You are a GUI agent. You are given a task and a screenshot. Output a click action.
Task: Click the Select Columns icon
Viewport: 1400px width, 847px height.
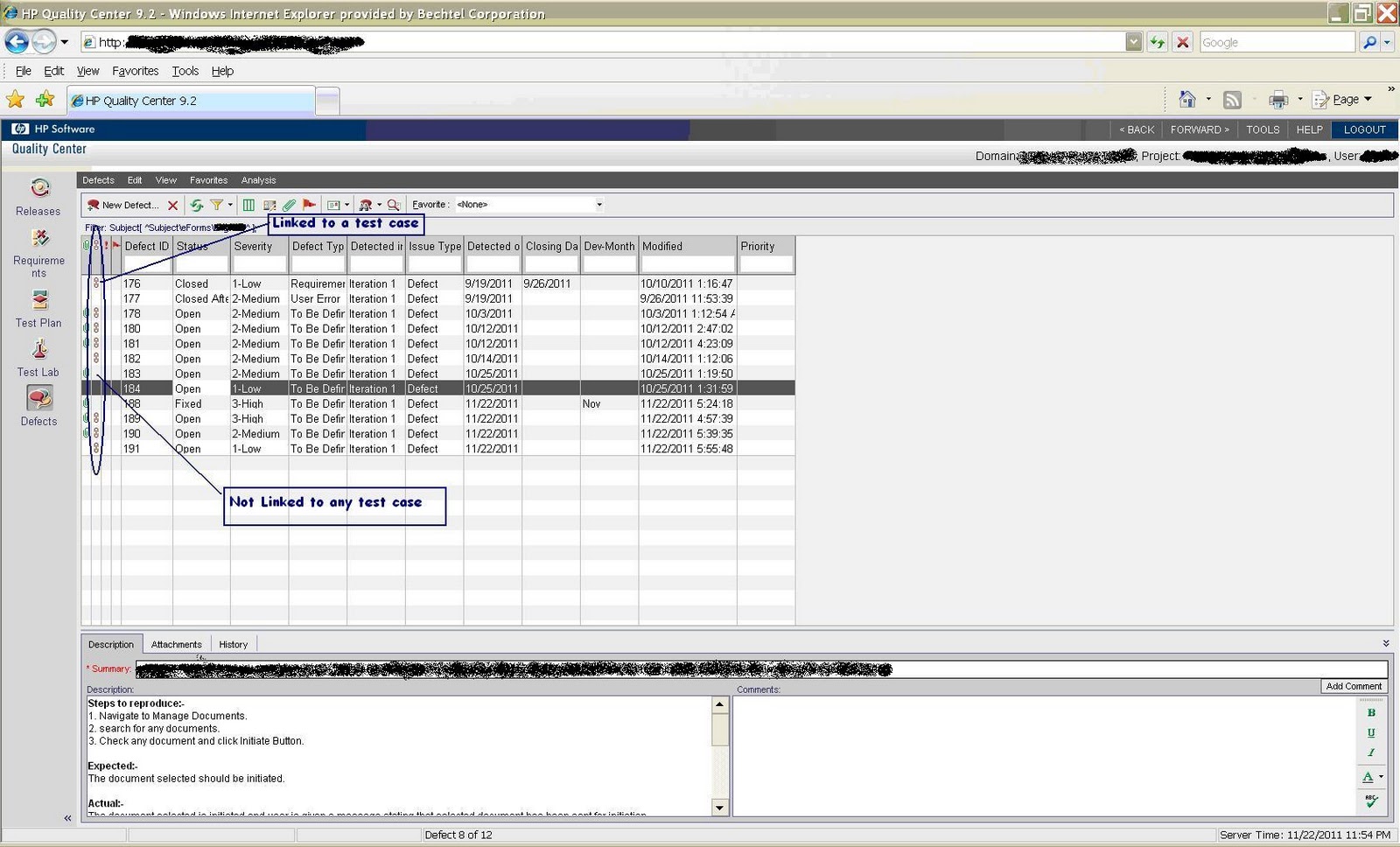[x=248, y=205]
